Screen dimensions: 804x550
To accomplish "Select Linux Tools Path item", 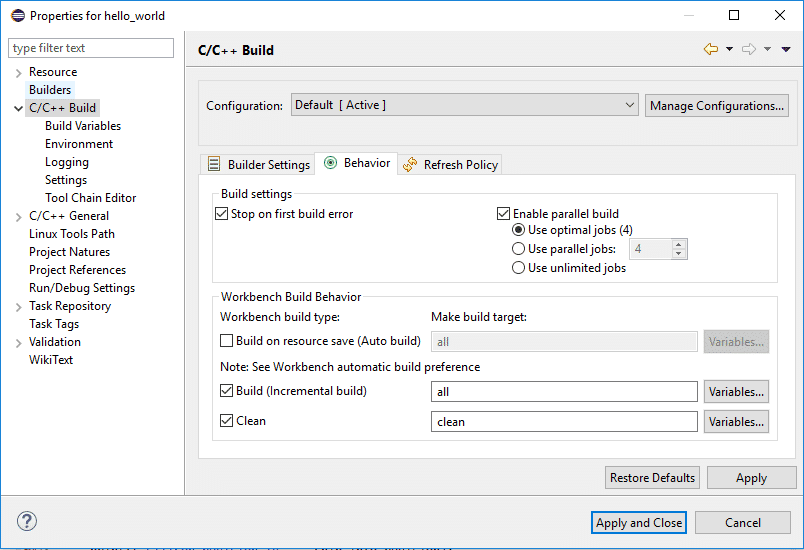I will (x=72, y=234).
